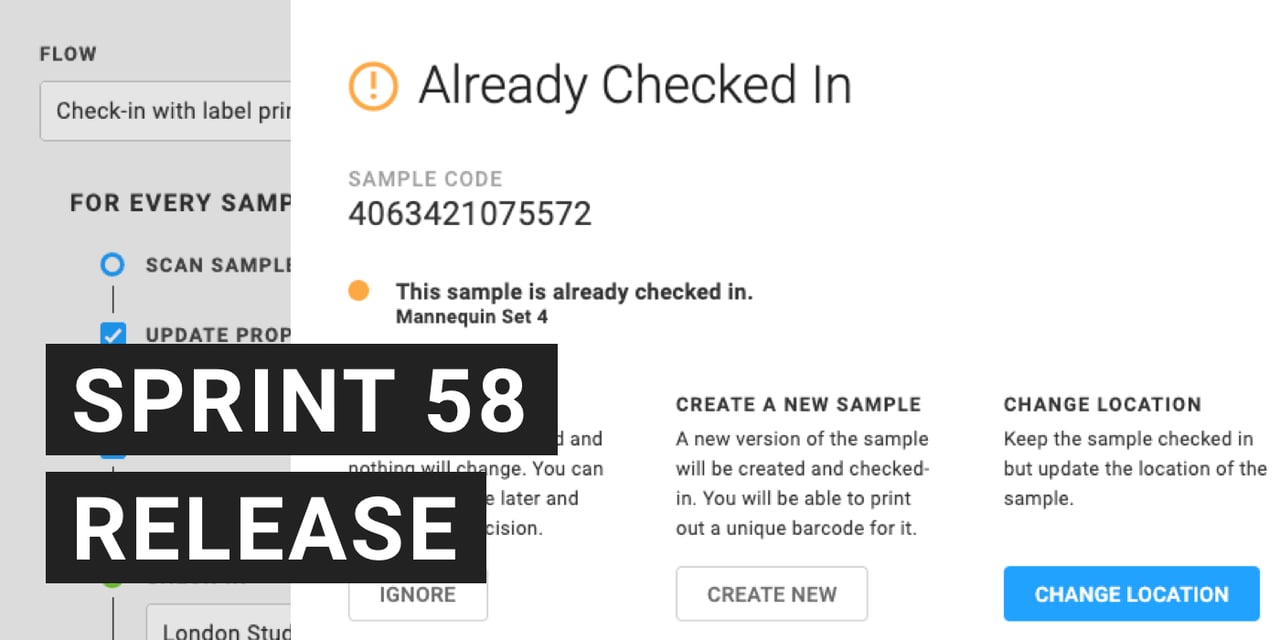Toggle the Update Properties checkbox

(113, 334)
